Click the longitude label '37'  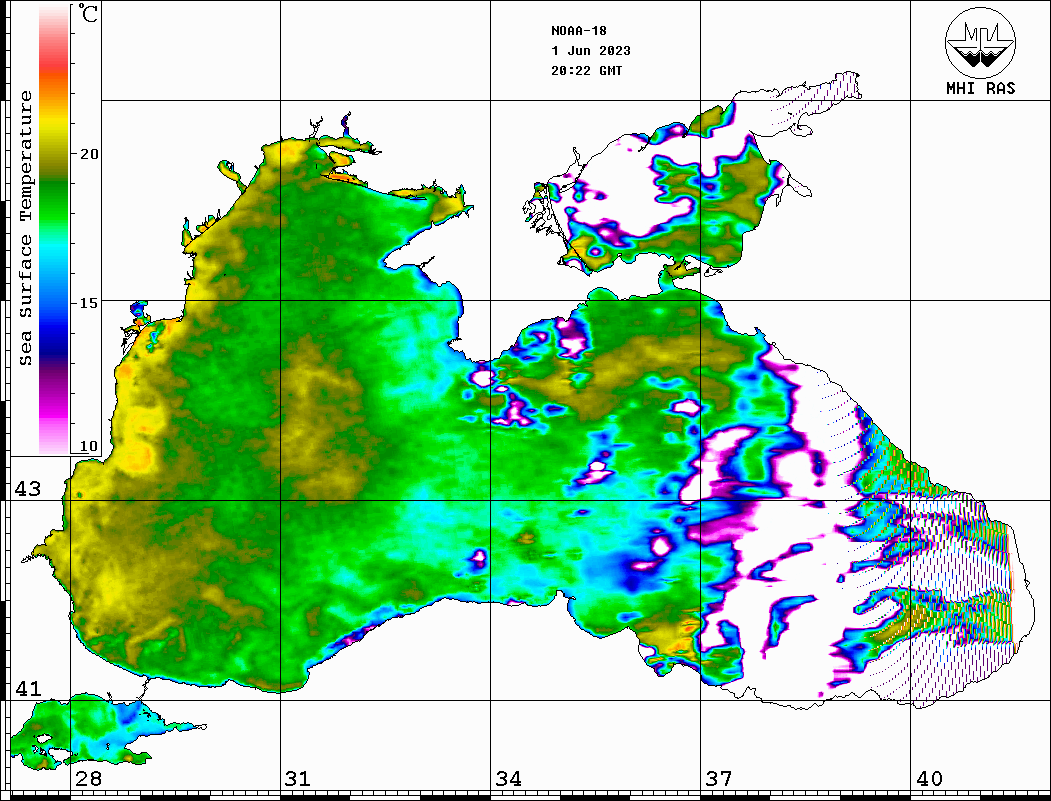pos(719,778)
